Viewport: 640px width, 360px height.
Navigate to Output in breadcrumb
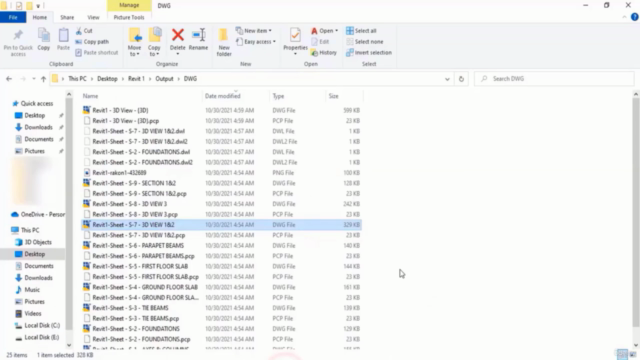pyautogui.click(x=164, y=79)
